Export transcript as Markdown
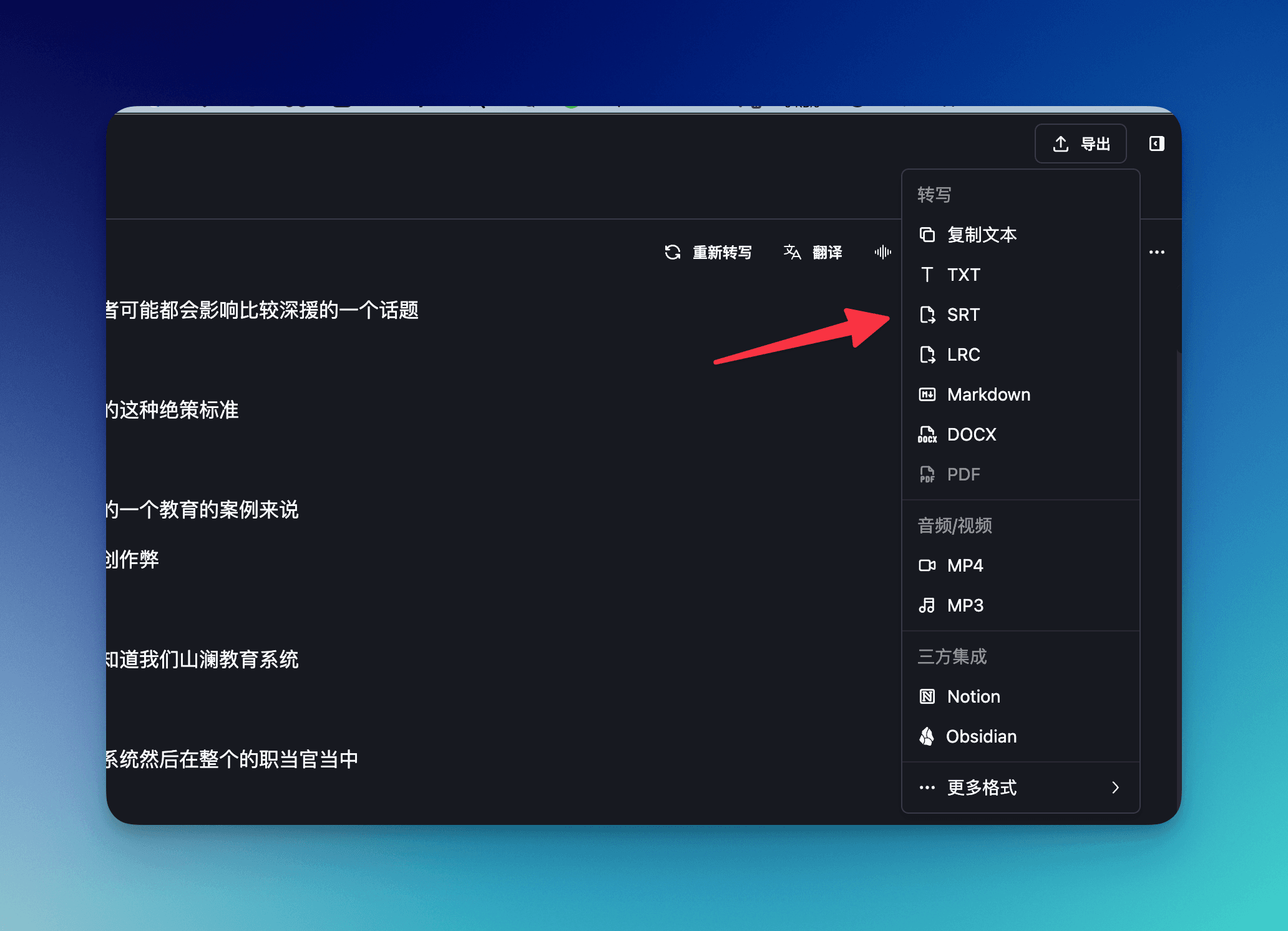This screenshot has width=1288, height=931. (1021, 394)
